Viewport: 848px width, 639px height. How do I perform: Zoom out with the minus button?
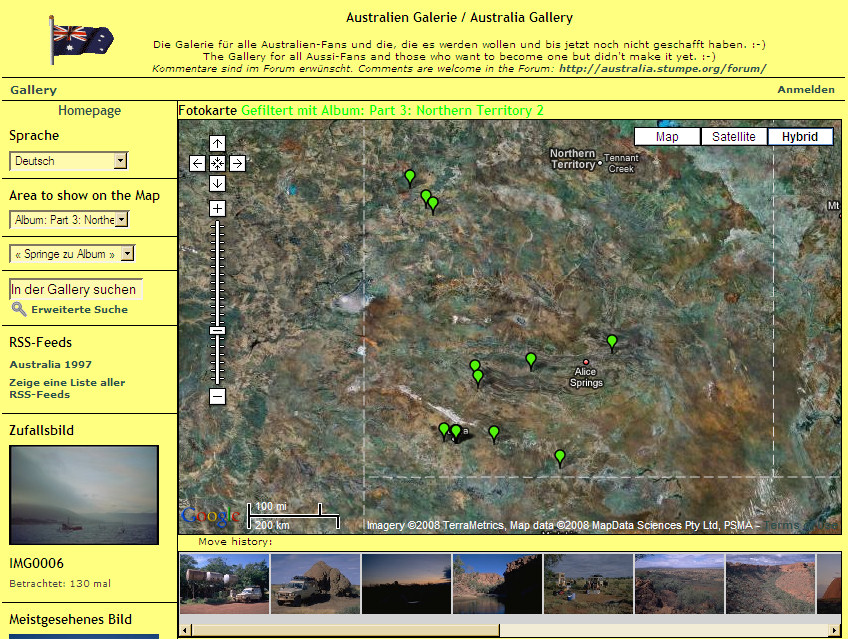[x=217, y=396]
